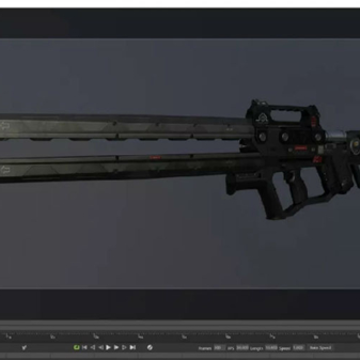Toggle the green loop playback icon

coord(76,347)
